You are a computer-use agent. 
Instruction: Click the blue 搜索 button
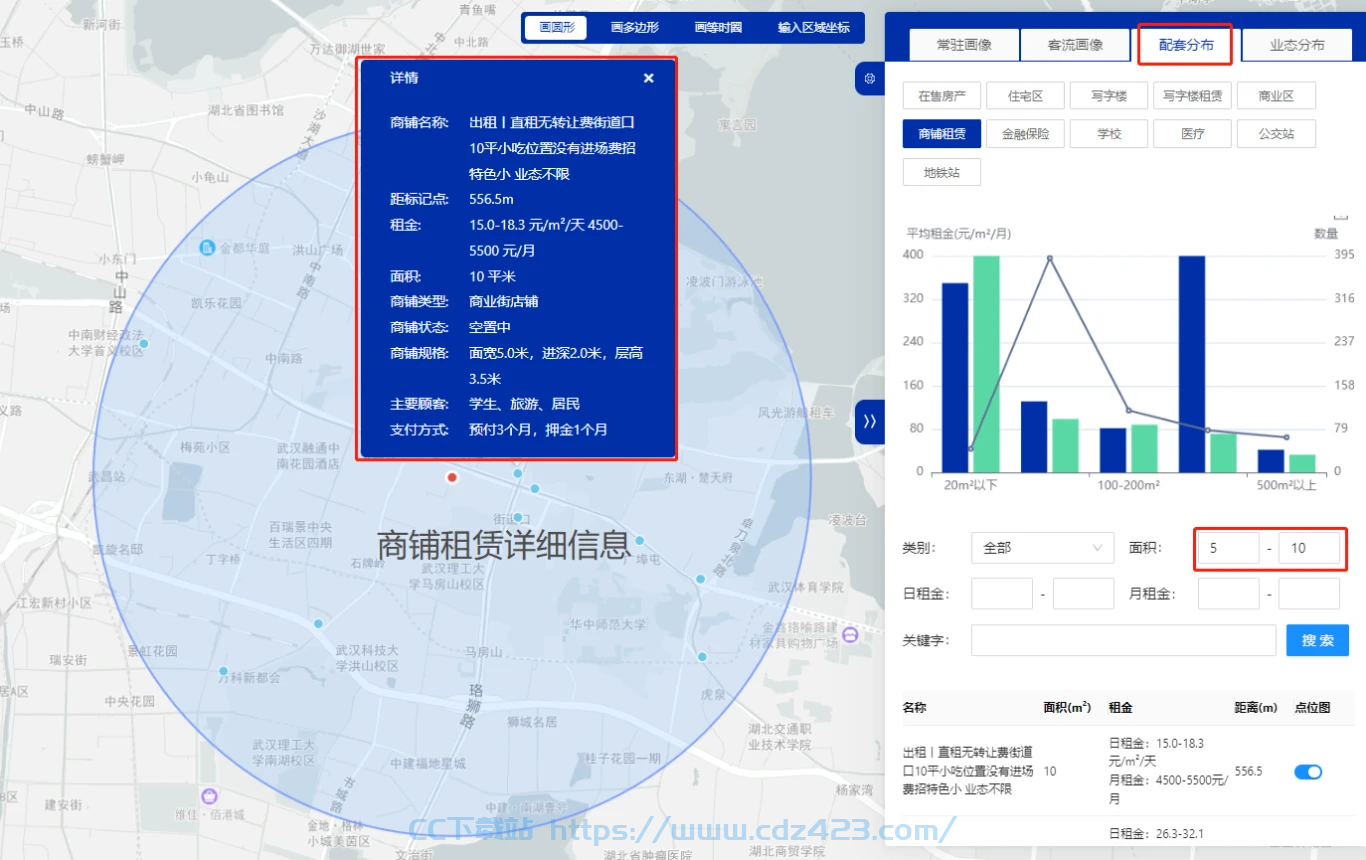click(x=1317, y=640)
